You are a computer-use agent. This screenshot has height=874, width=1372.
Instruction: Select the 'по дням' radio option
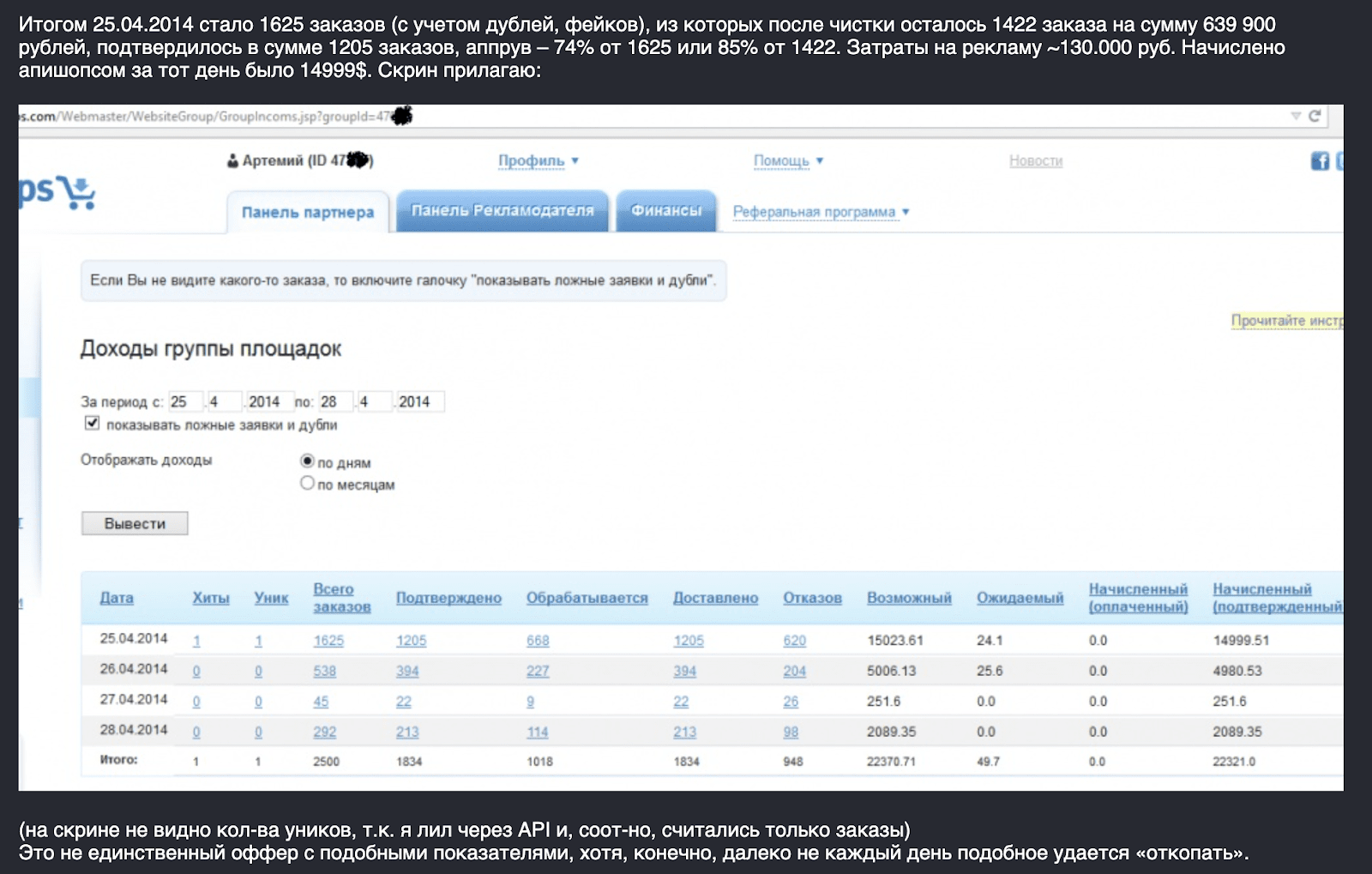pyautogui.click(x=307, y=461)
